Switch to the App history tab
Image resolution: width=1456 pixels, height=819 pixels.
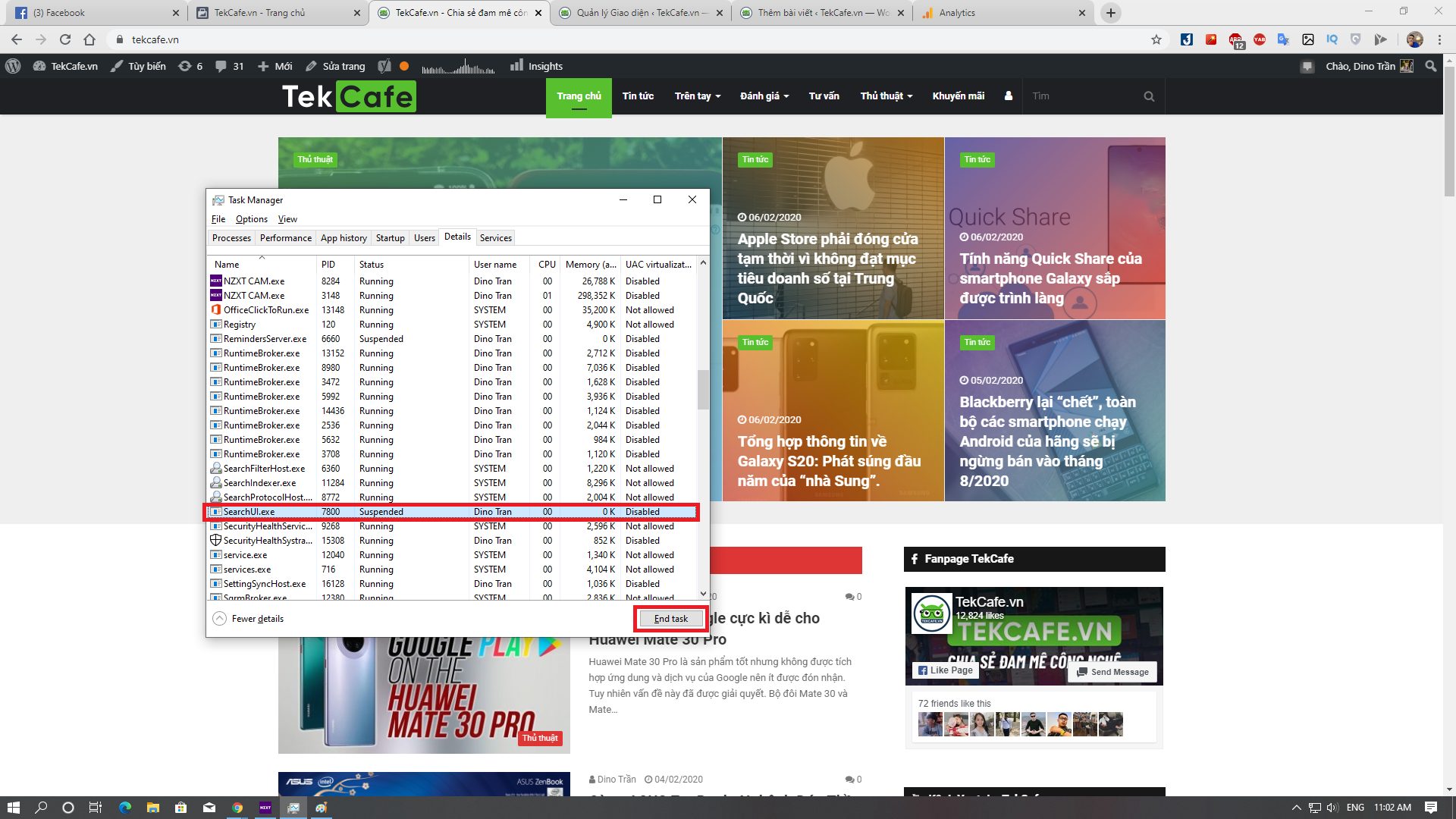(344, 238)
